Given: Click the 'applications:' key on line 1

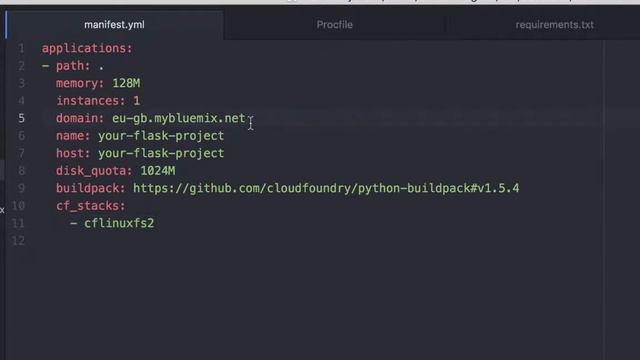Looking at the screenshot, I should tap(87, 48).
